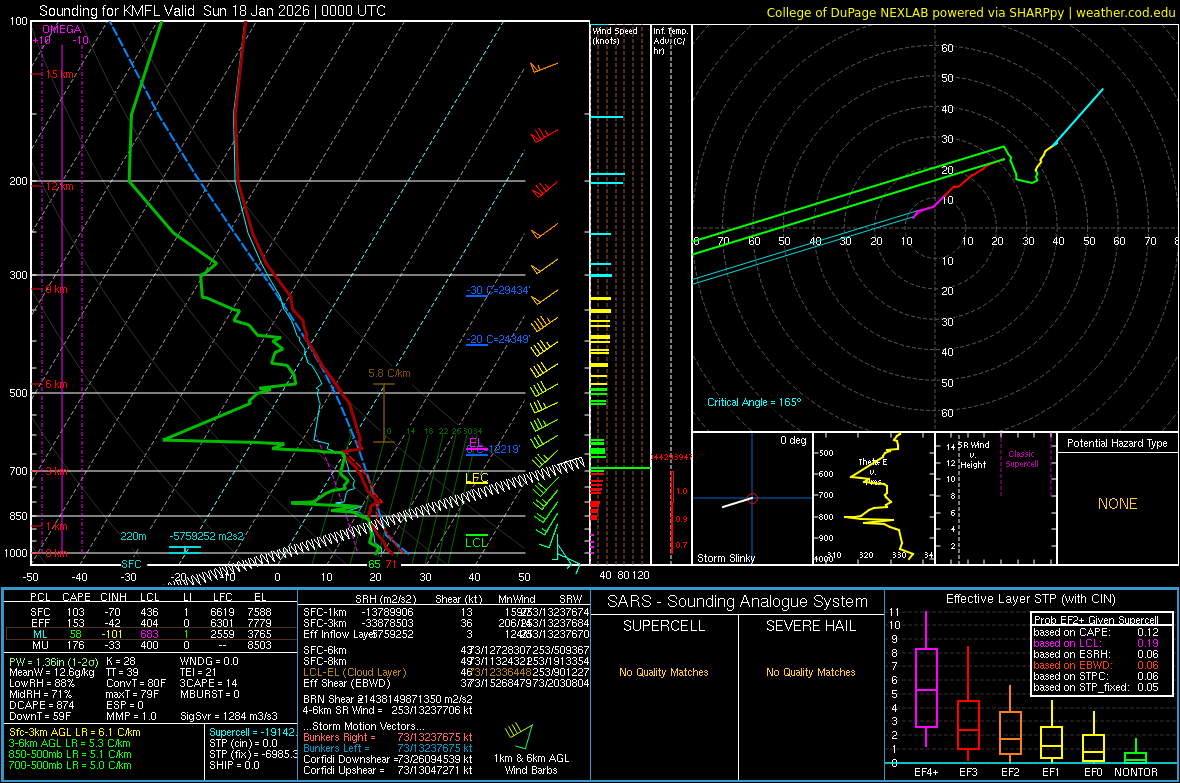Click the Bunkers Right storm motion line
Viewport: 1180px width, 783px height.
point(388,737)
